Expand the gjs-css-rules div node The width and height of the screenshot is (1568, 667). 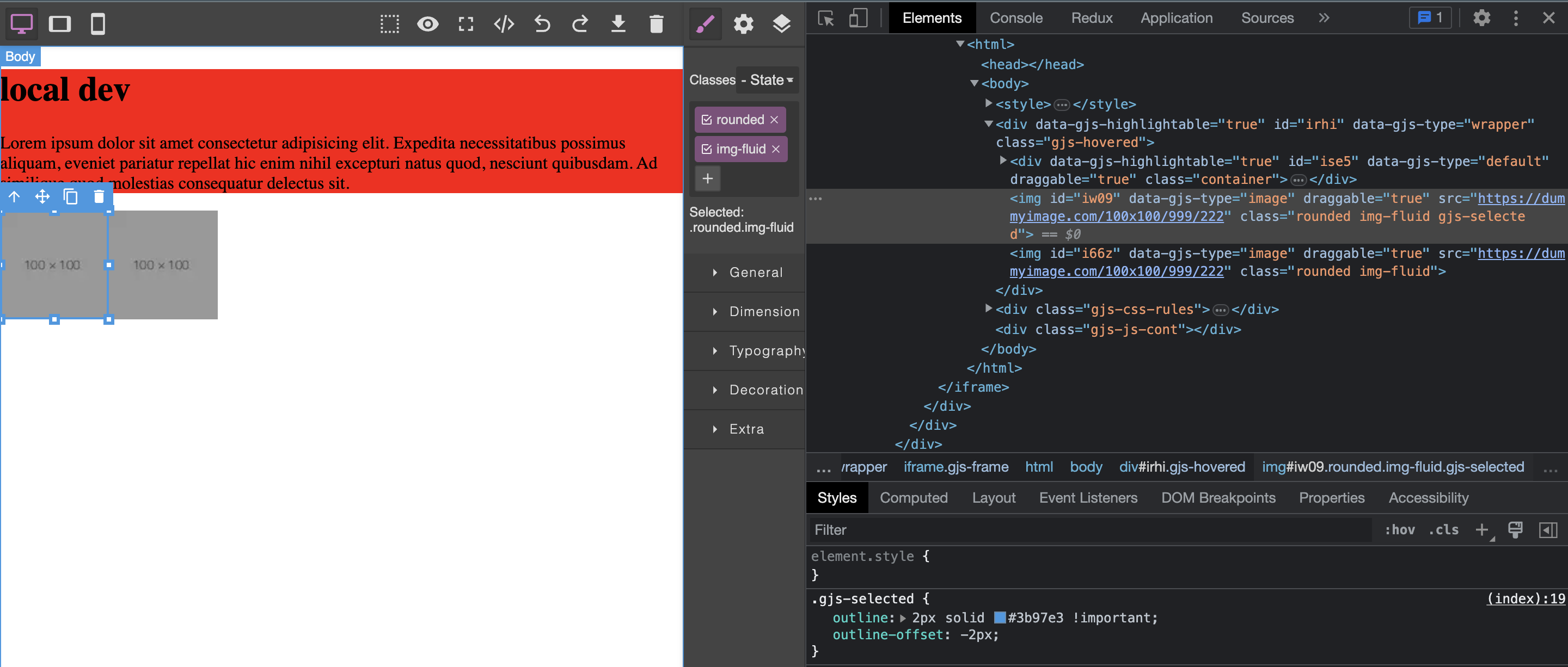point(989,309)
